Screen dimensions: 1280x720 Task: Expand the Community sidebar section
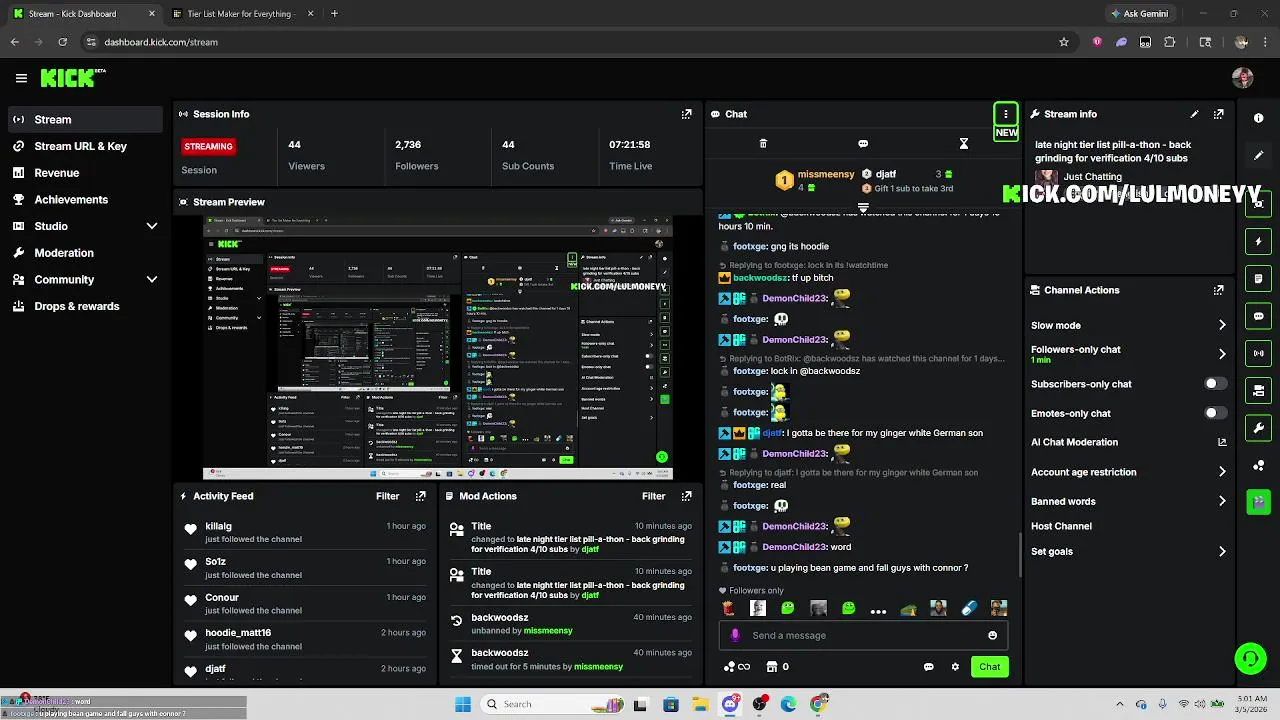click(152, 280)
